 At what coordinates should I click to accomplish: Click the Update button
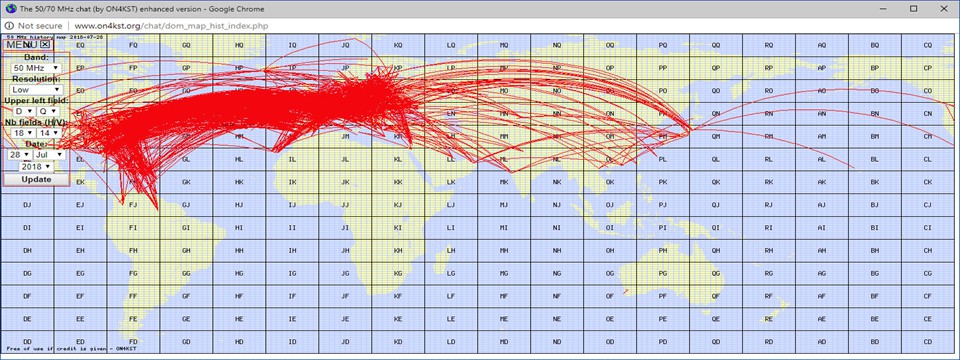[36, 179]
